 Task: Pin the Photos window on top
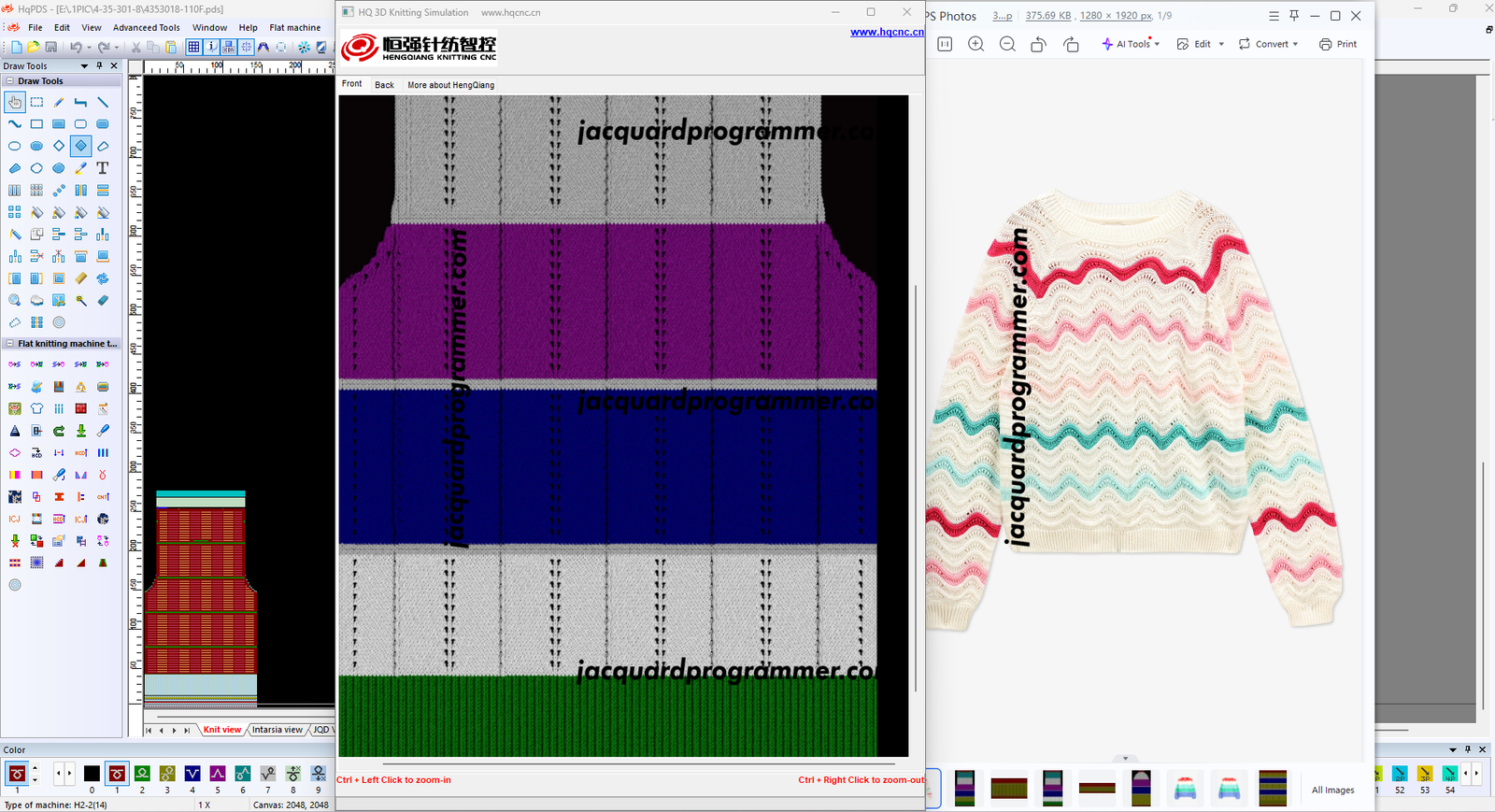click(1294, 16)
